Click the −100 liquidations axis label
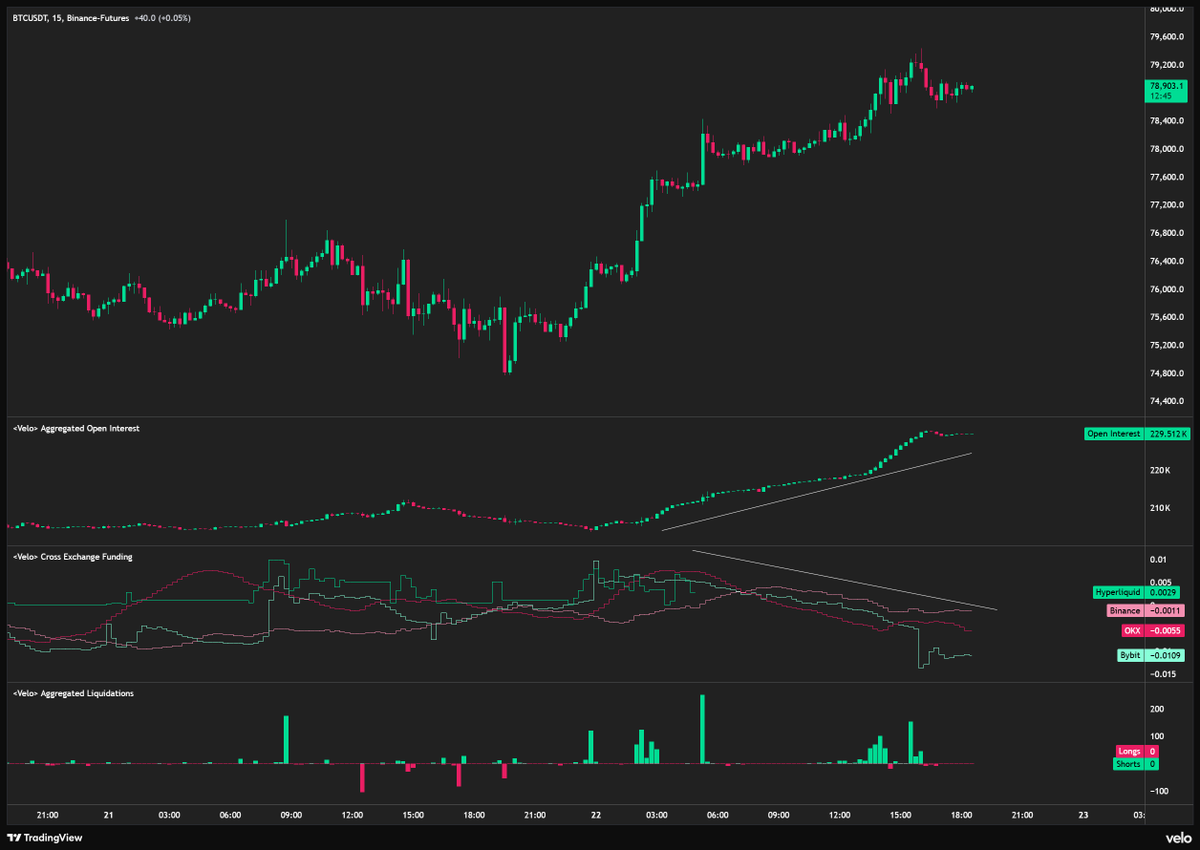The height and width of the screenshot is (850, 1200). pyautogui.click(x=1159, y=791)
